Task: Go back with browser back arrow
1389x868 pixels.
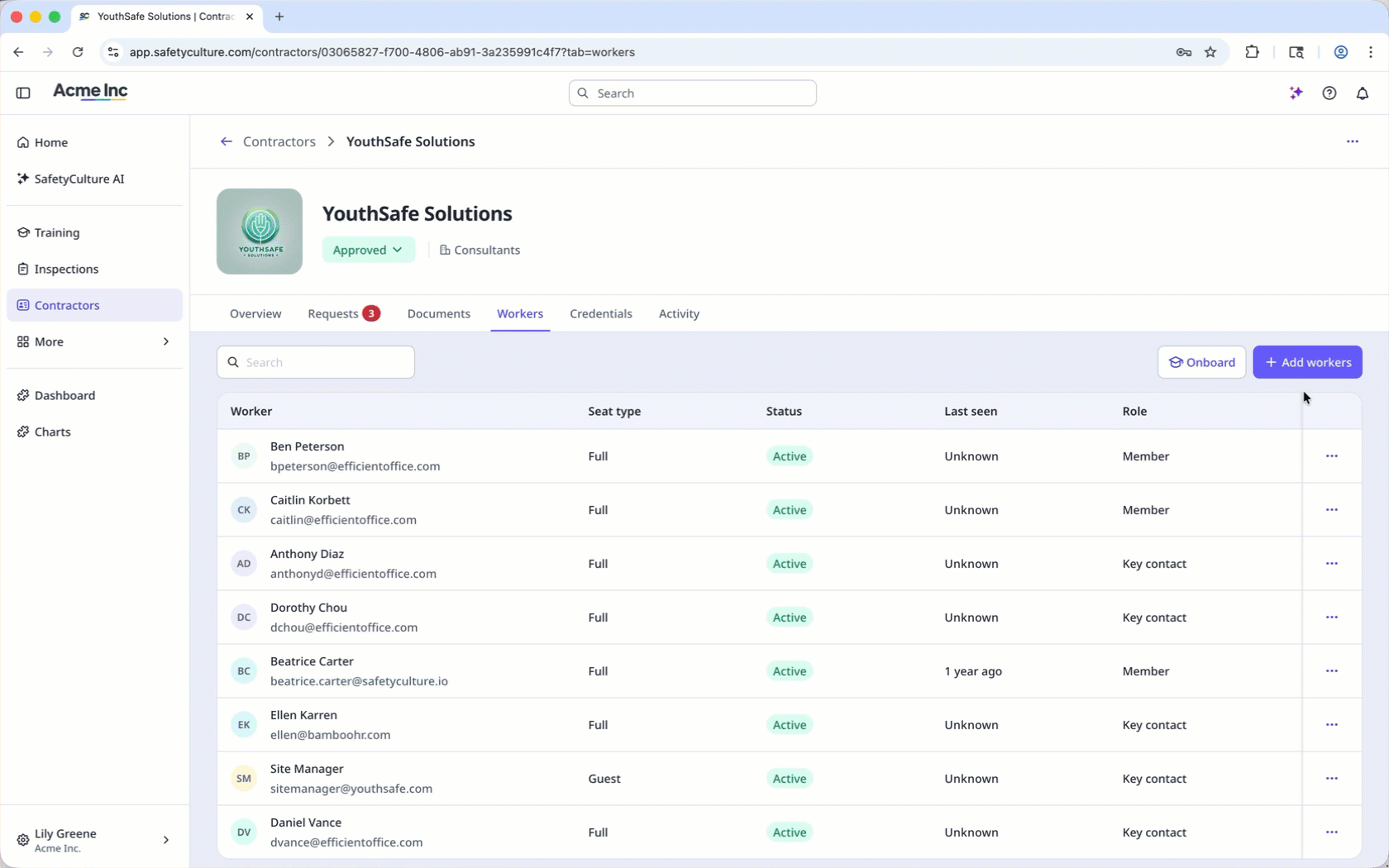Action: [x=18, y=52]
